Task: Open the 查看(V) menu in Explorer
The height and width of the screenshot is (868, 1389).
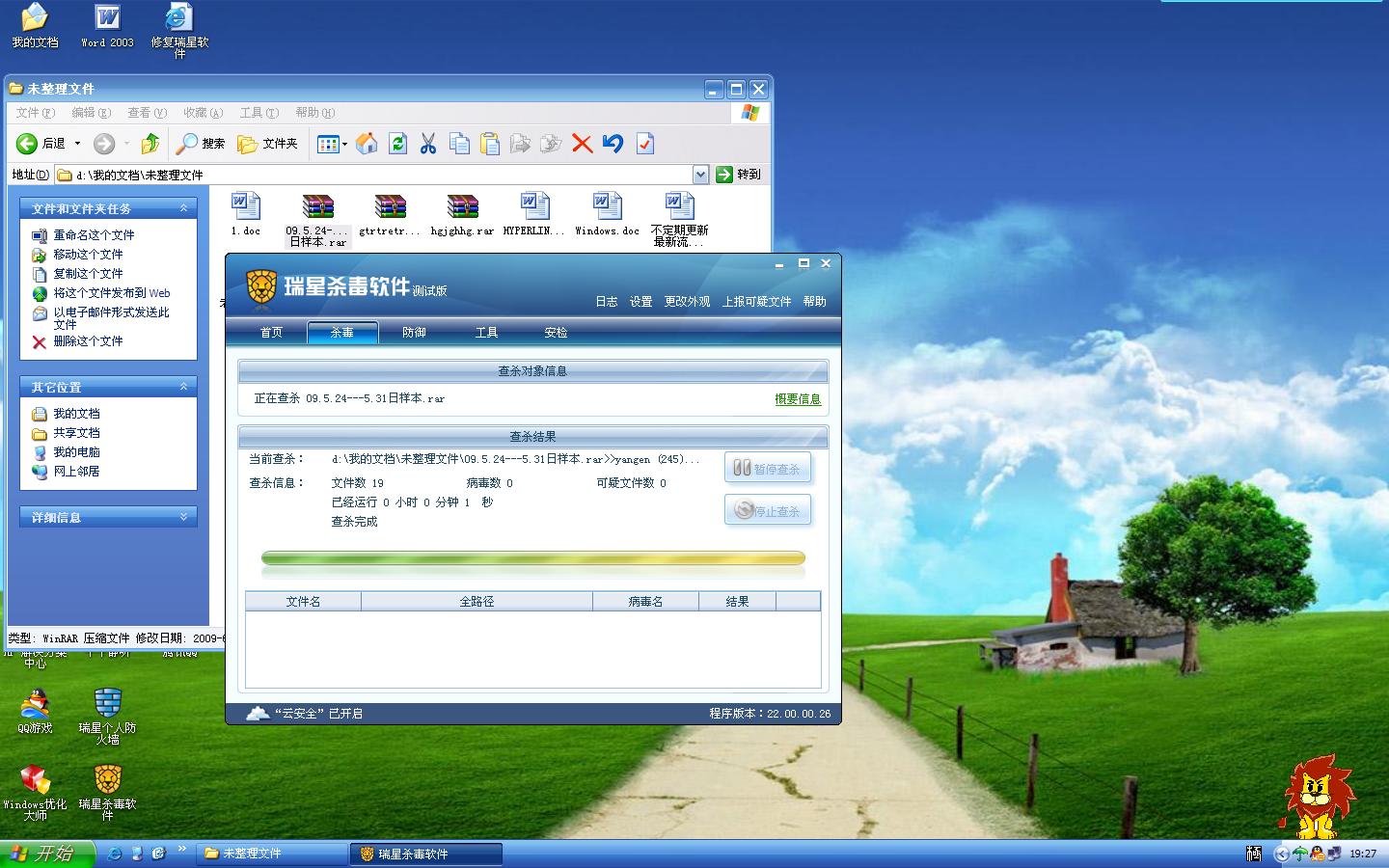Action: click(147, 113)
